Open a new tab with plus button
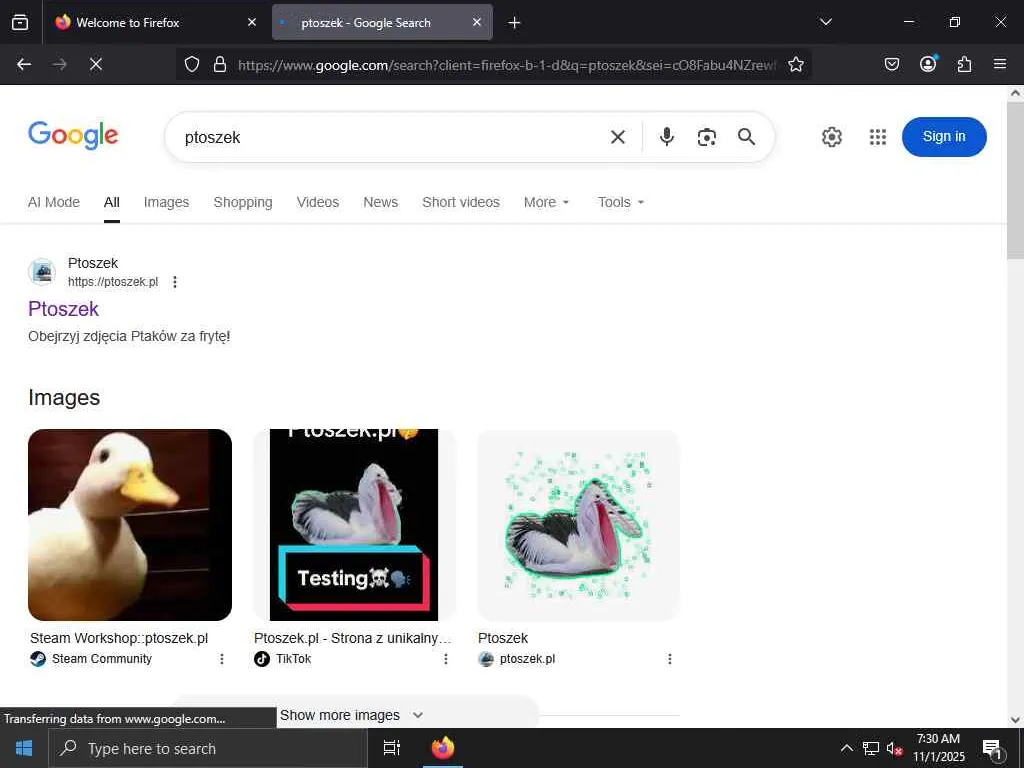This screenshot has width=1024, height=768. pos(514,23)
